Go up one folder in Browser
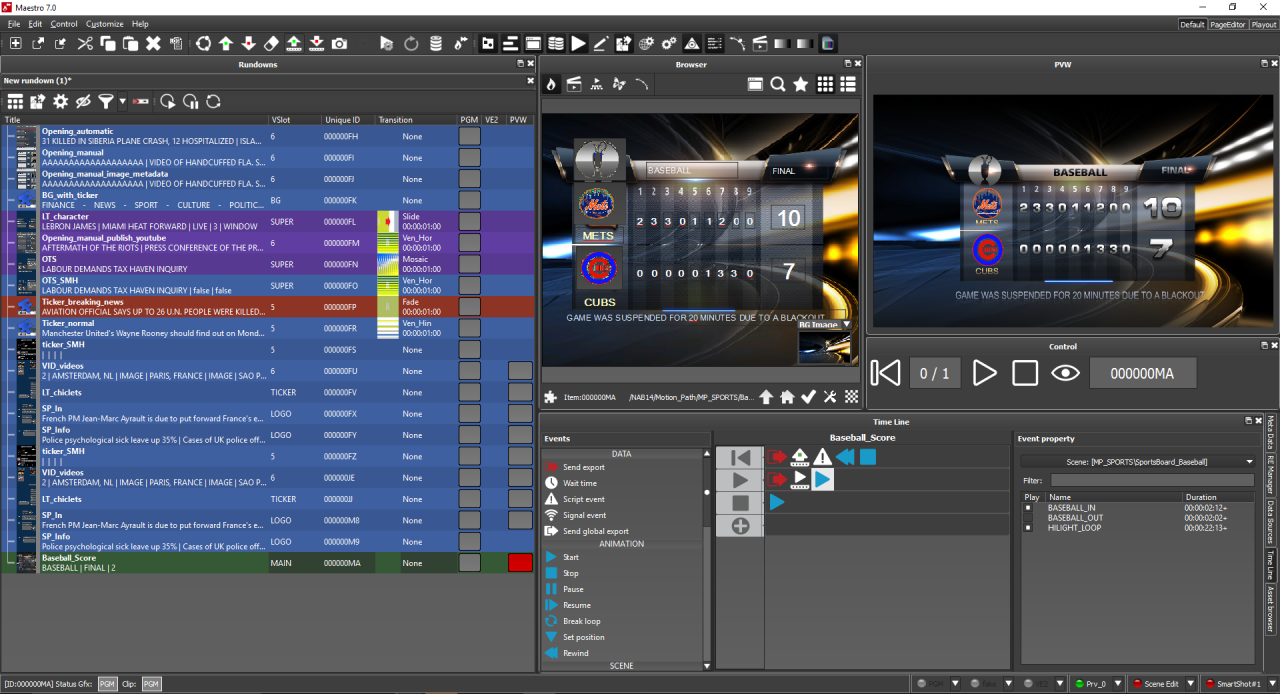 pos(766,397)
